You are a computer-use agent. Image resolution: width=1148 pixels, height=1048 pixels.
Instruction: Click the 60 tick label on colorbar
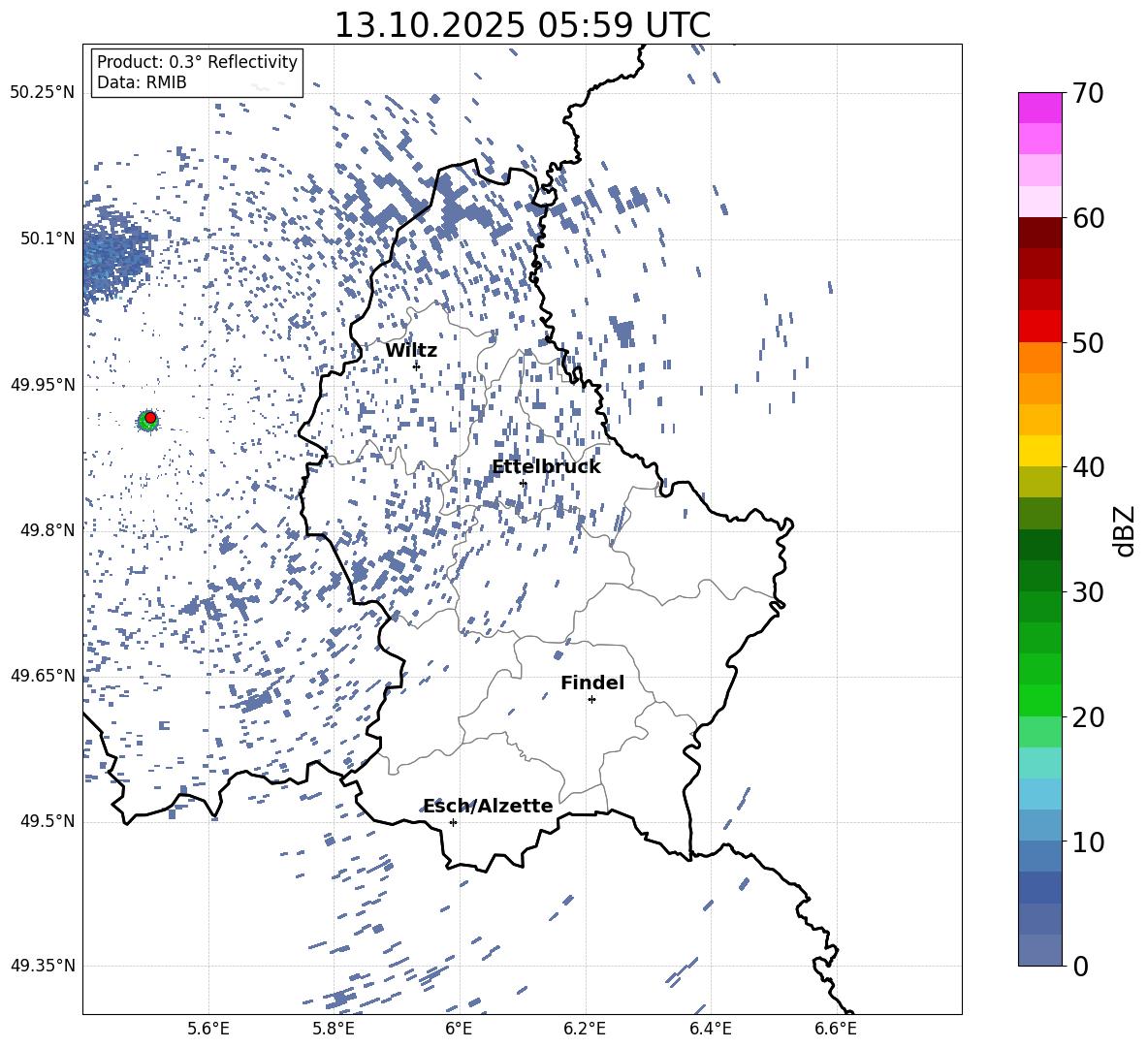click(x=1089, y=218)
